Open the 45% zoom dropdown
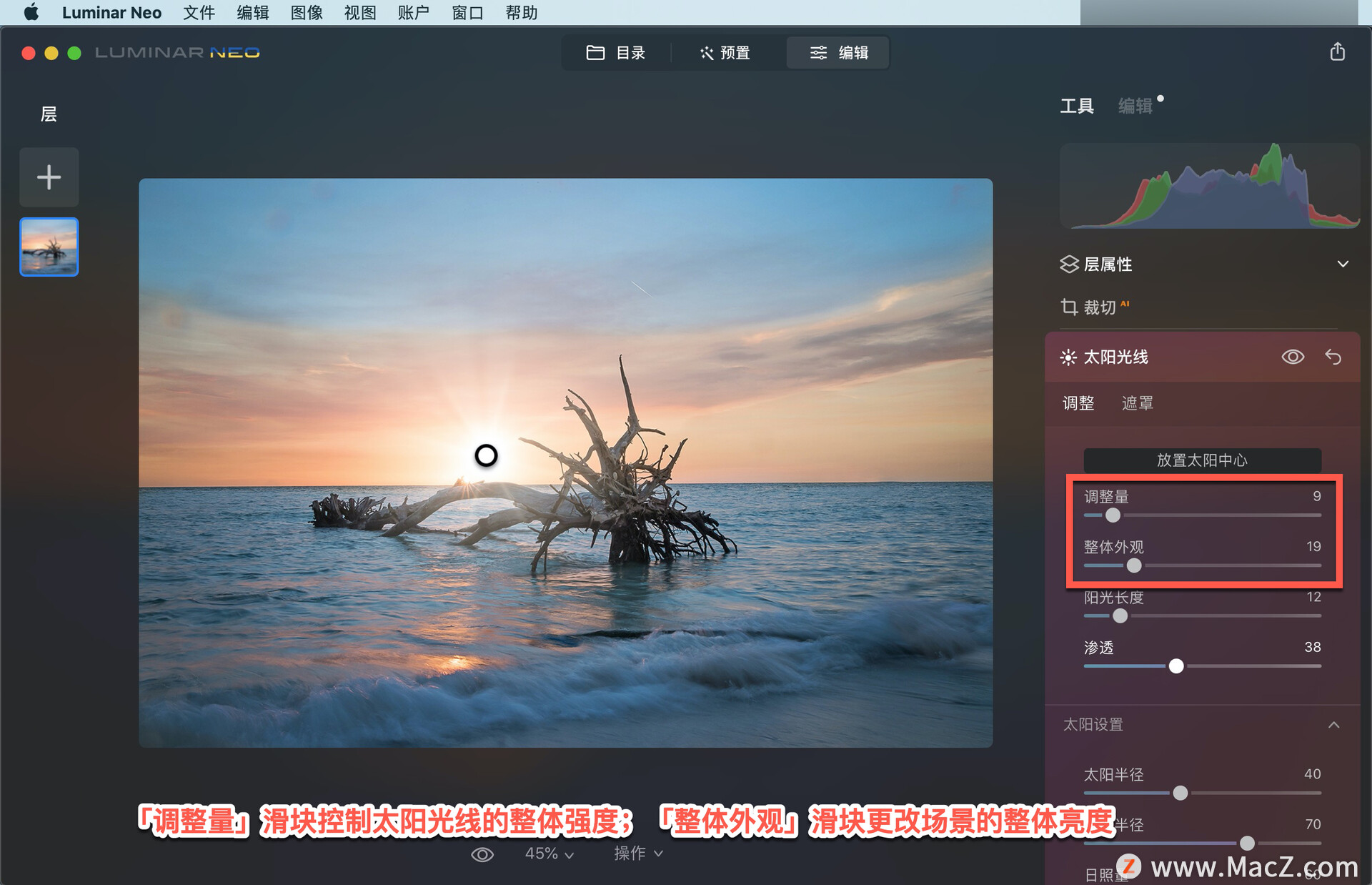Viewport: 1372px width, 885px height. click(549, 854)
